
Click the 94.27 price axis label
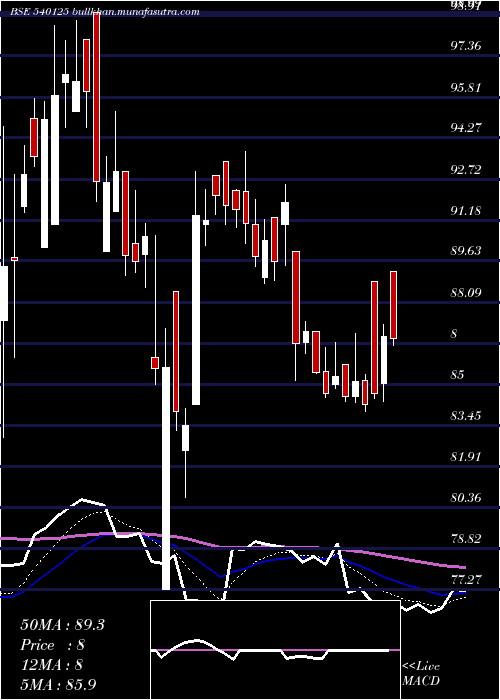click(466, 128)
